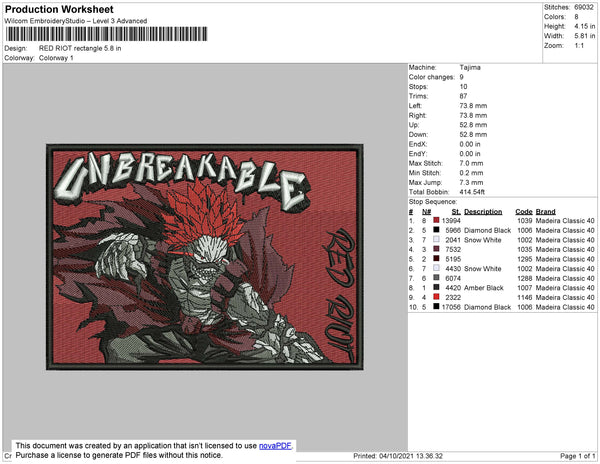
Task: Click dark maroon swatch for stop 5 (code 1295)
Action: [436, 259]
